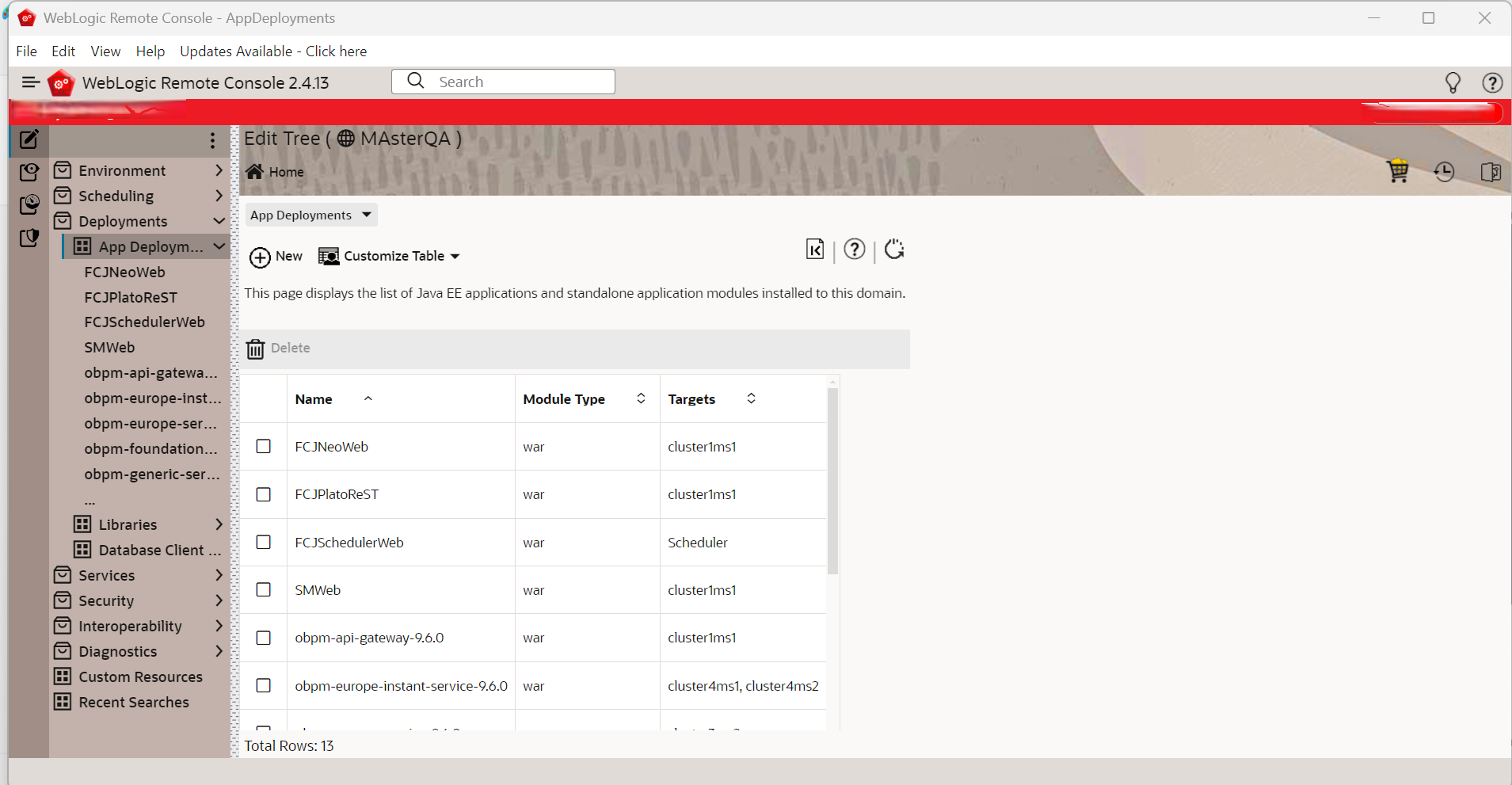Screen dimensions: 1512x785
Task: Open page help icon above table
Action: pyautogui.click(x=855, y=250)
